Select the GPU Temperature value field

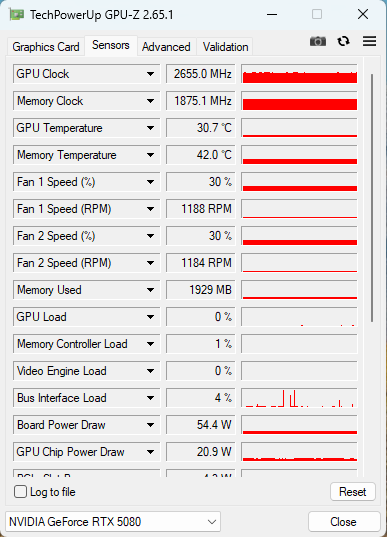[x=201, y=128]
